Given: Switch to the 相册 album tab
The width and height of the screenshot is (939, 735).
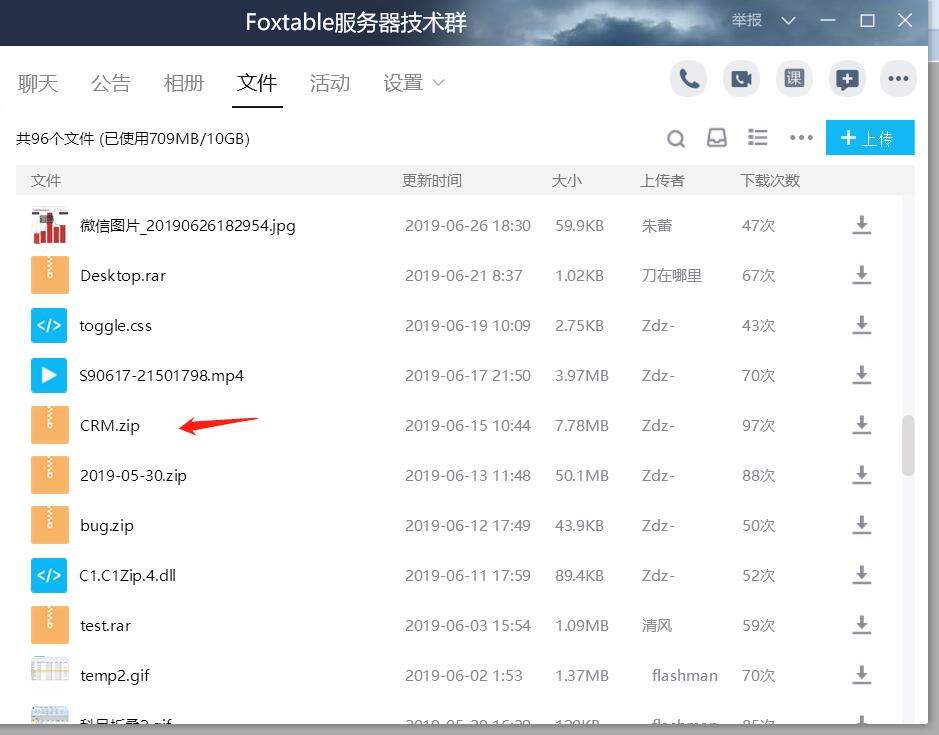Looking at the screenshot, I should click(x=184, y=83).
